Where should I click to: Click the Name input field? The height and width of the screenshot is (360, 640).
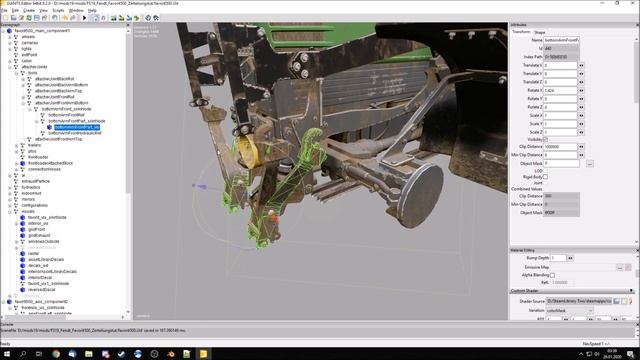pos(562,40)
